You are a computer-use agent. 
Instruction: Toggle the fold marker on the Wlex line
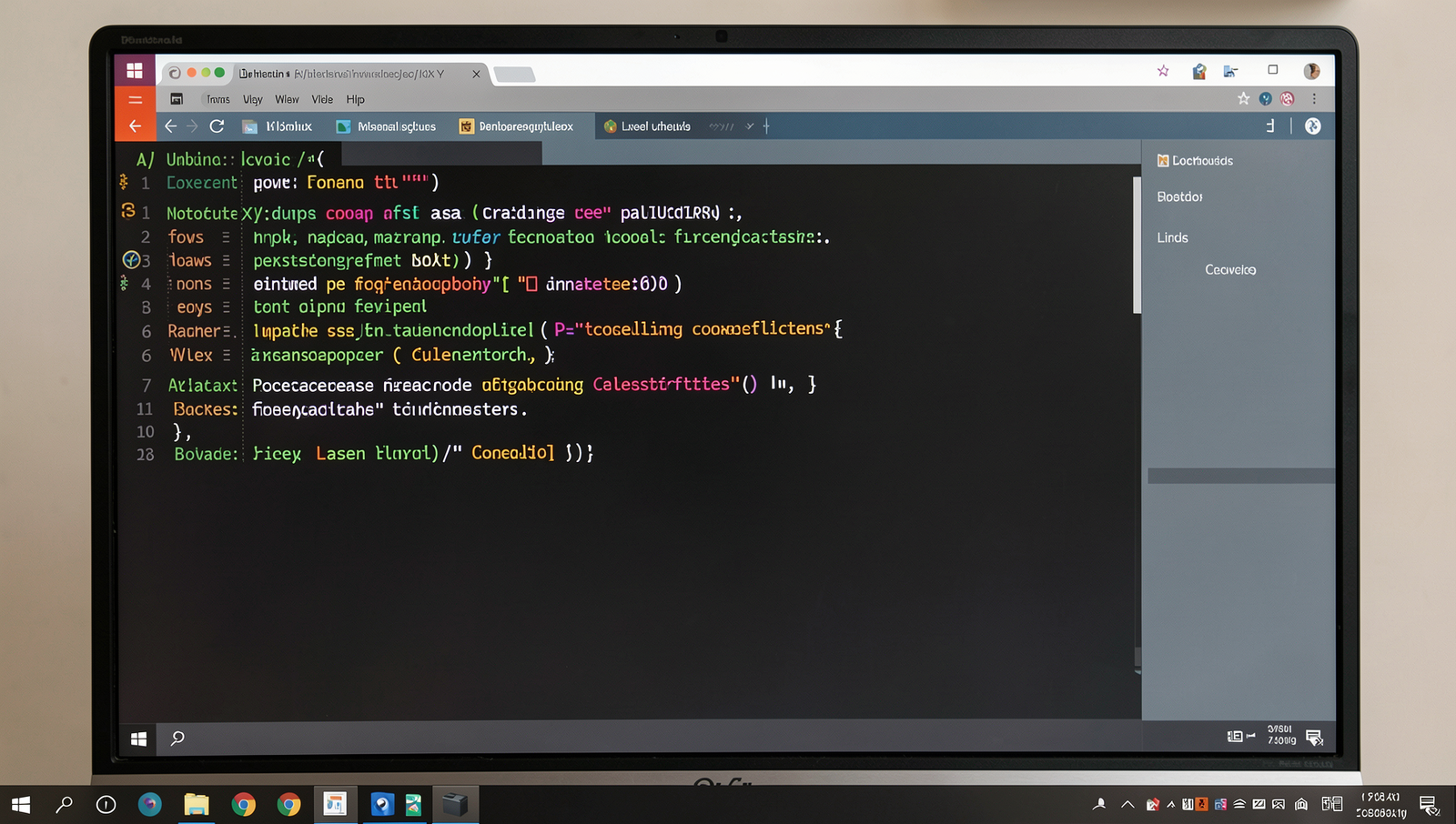(226, 356)
